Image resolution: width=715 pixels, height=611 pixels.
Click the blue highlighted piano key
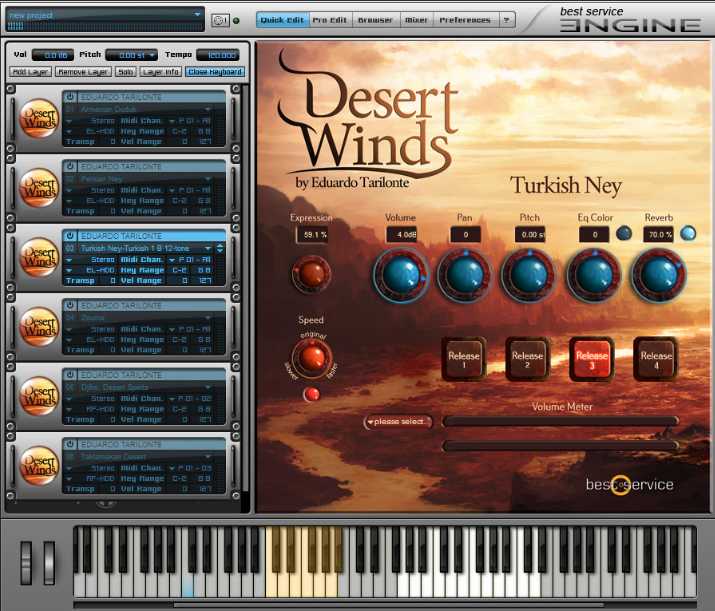(x=188, y=585)
